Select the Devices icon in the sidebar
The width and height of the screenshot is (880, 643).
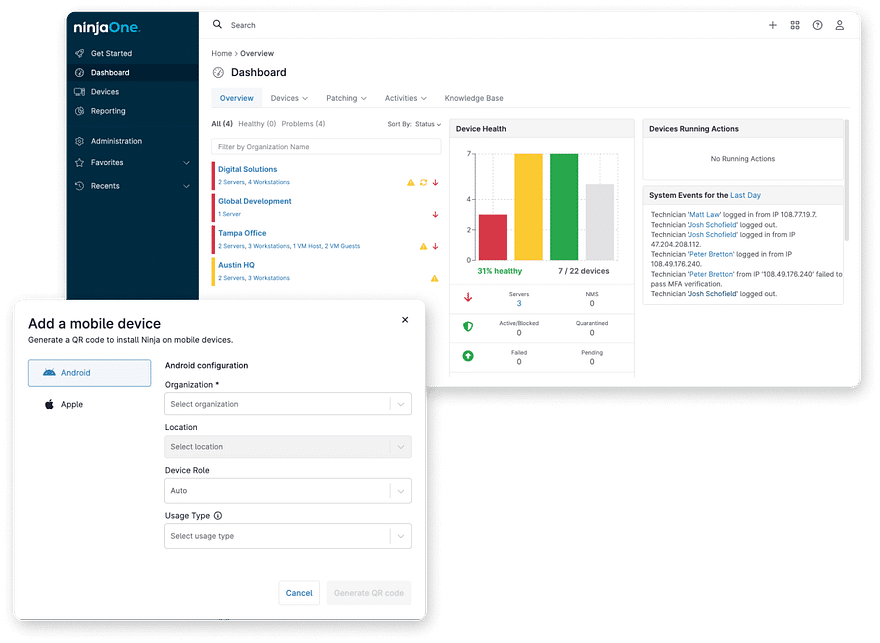coord(80,91)
